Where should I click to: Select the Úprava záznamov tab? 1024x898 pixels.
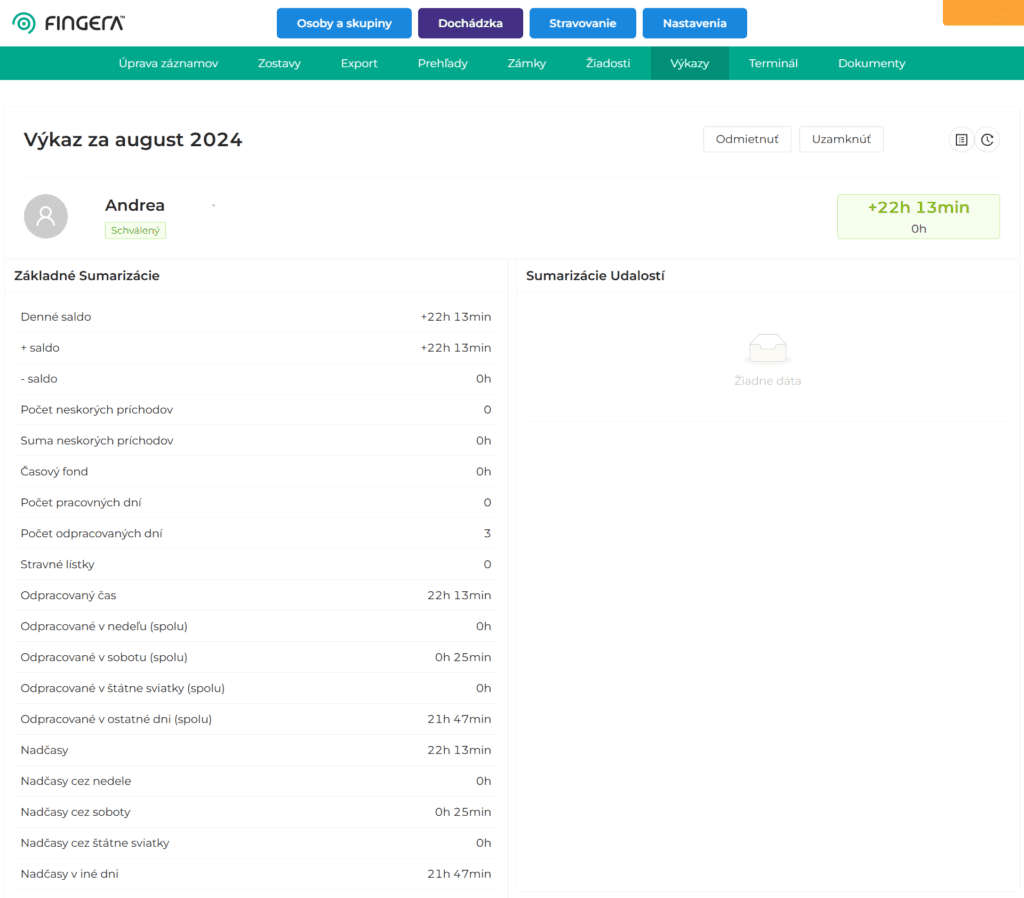(168, 63)
